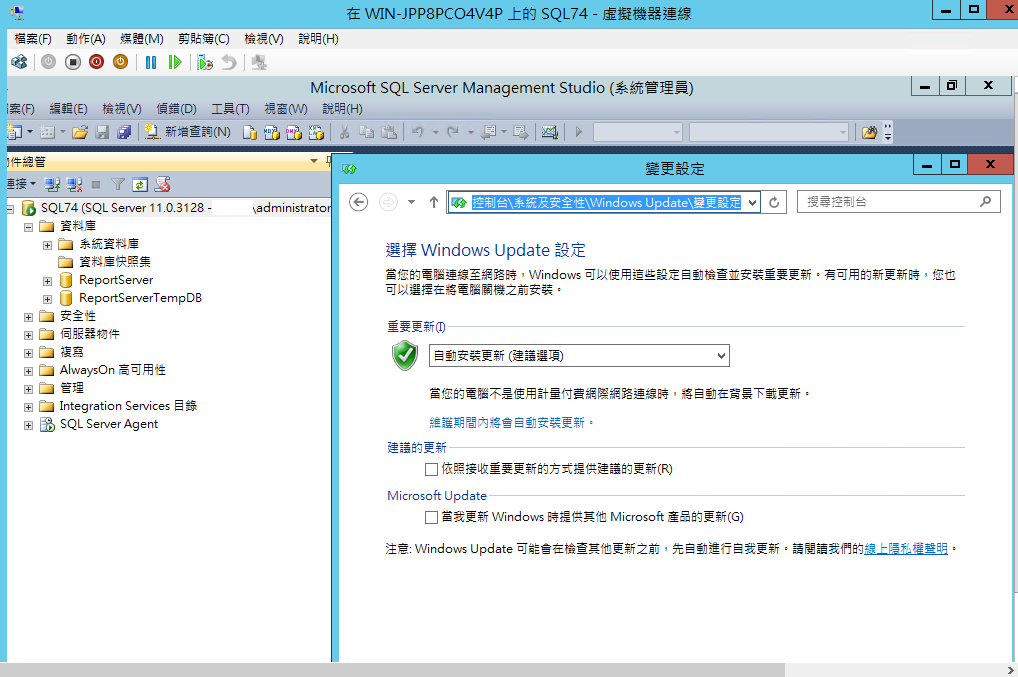Click the Connect Object Explorer icon
Viewport: 1018px width, 677px height.
point(52,185)
